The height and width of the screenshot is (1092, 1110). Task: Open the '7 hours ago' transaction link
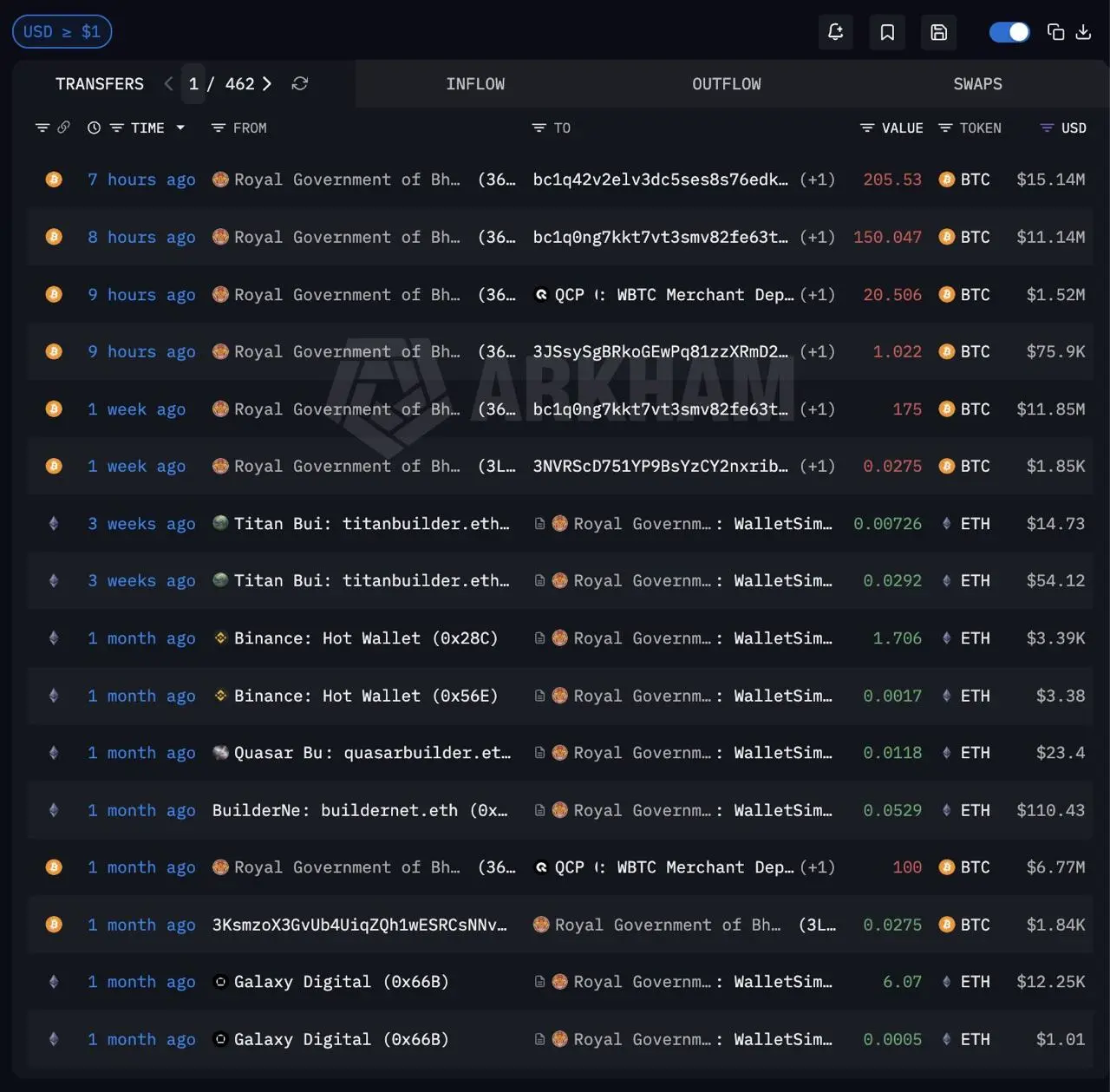point(141,180)
